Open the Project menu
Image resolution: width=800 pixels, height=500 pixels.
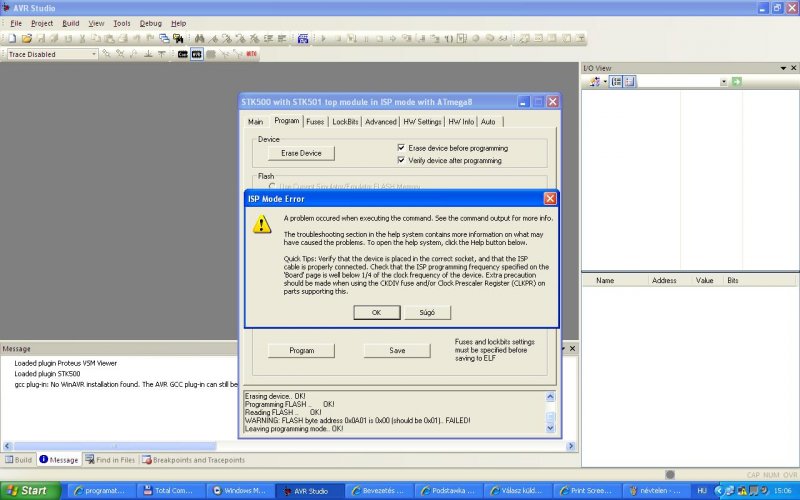pos(41,23)
